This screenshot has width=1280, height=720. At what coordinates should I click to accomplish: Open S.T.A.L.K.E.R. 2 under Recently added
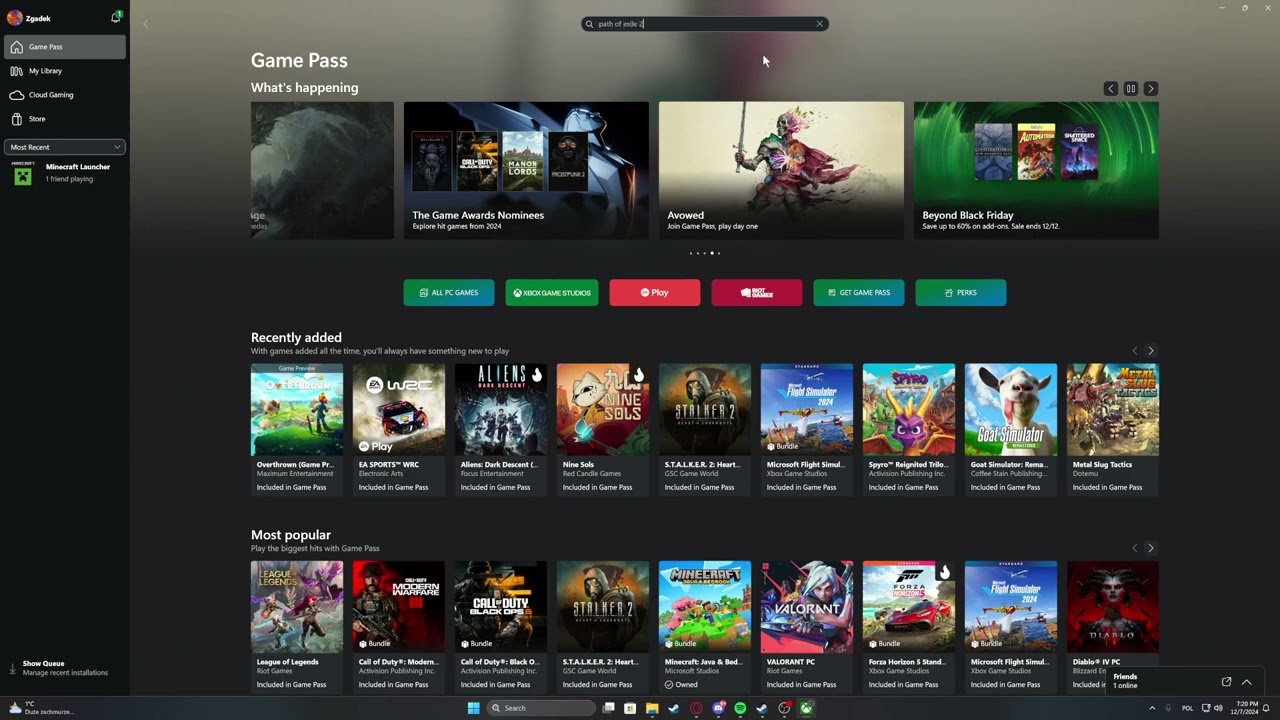[x=705, y=429]
